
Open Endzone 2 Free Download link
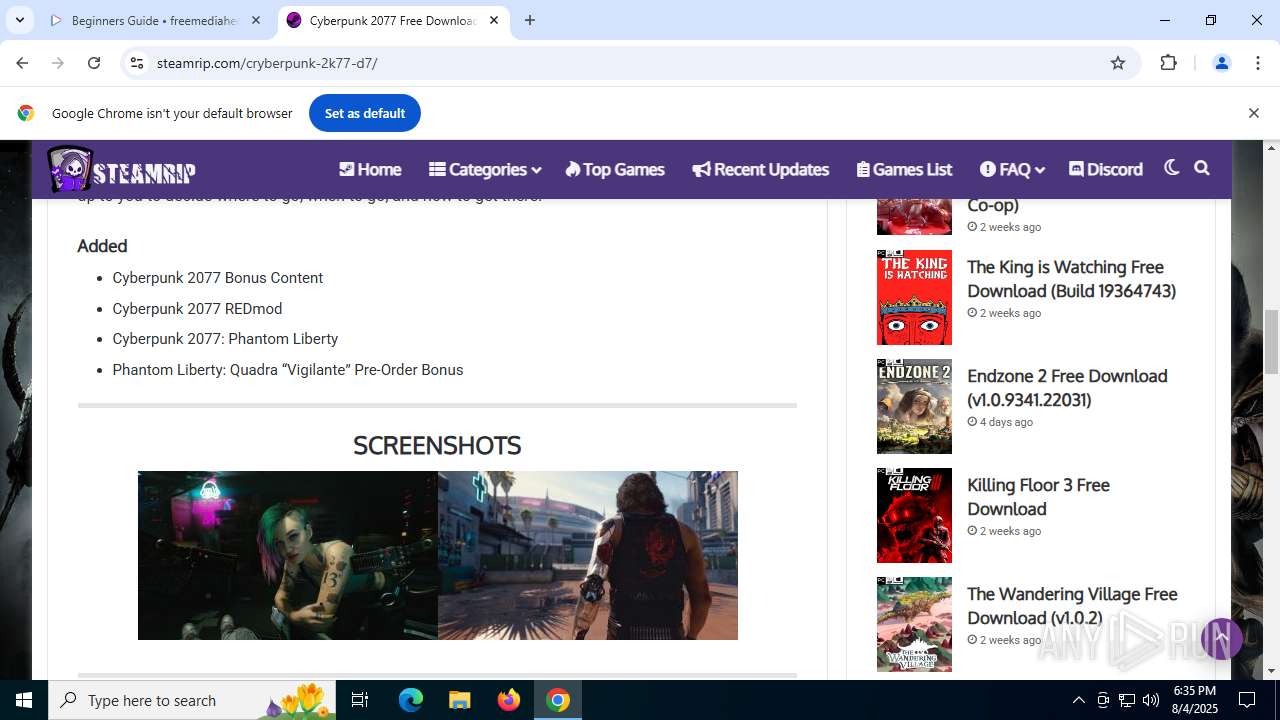pos(1067,388)
